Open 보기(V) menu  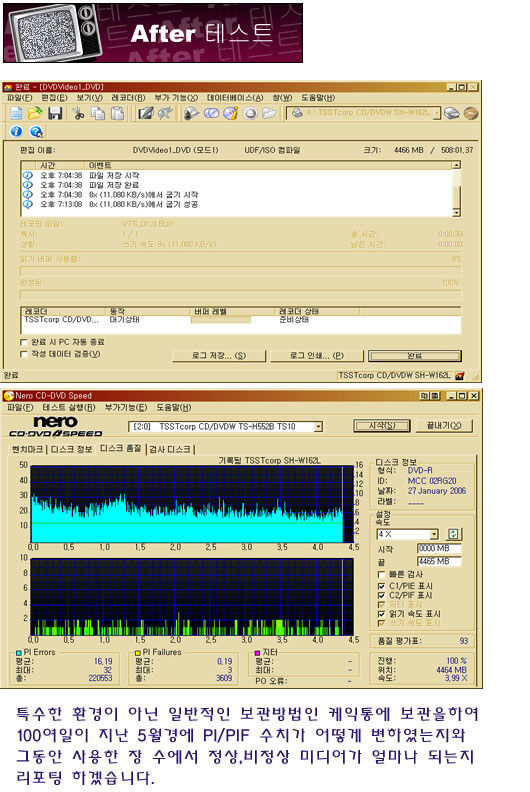click(x=89, y=97)
